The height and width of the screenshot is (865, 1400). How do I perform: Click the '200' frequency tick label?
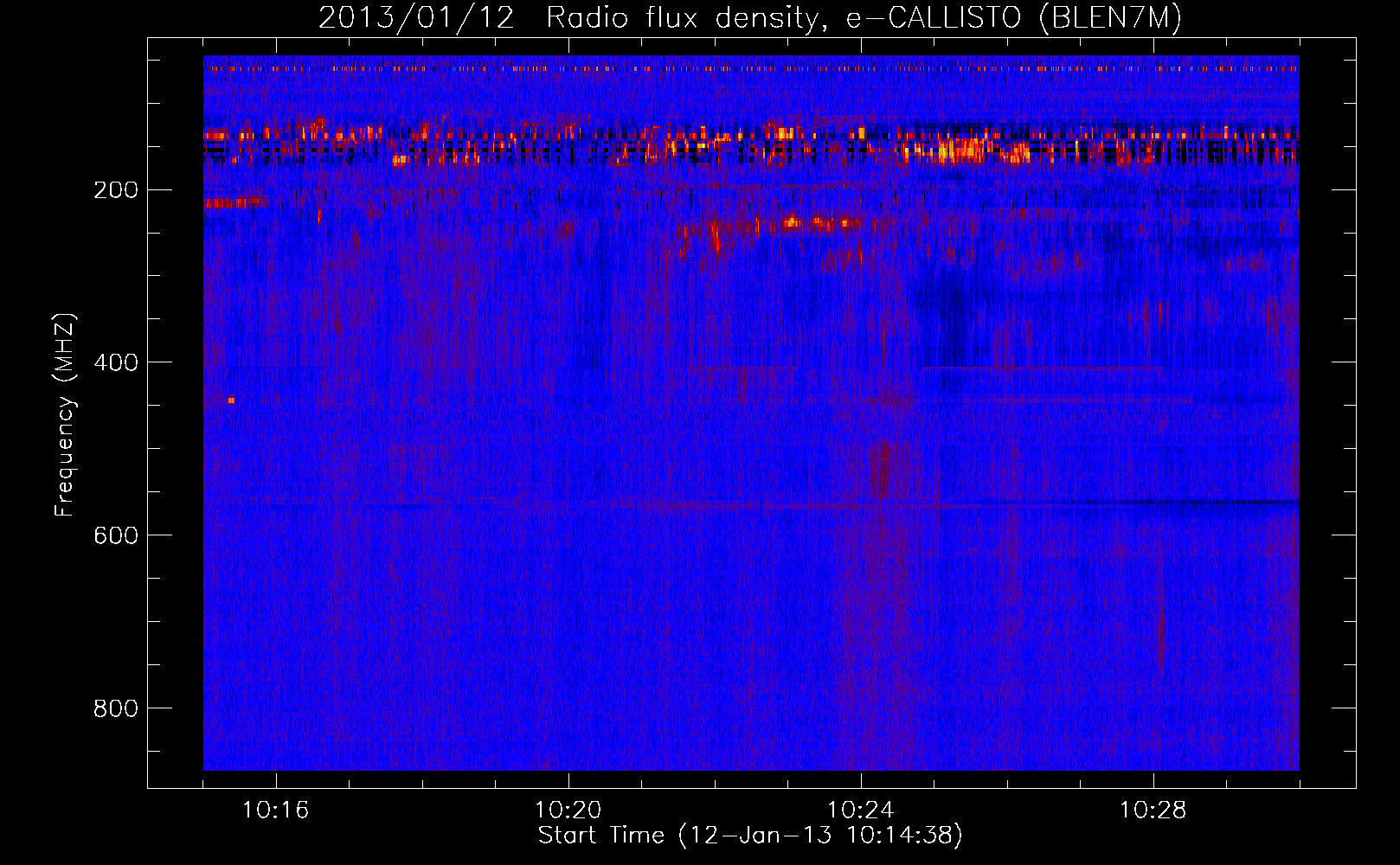tap(116, 190)
